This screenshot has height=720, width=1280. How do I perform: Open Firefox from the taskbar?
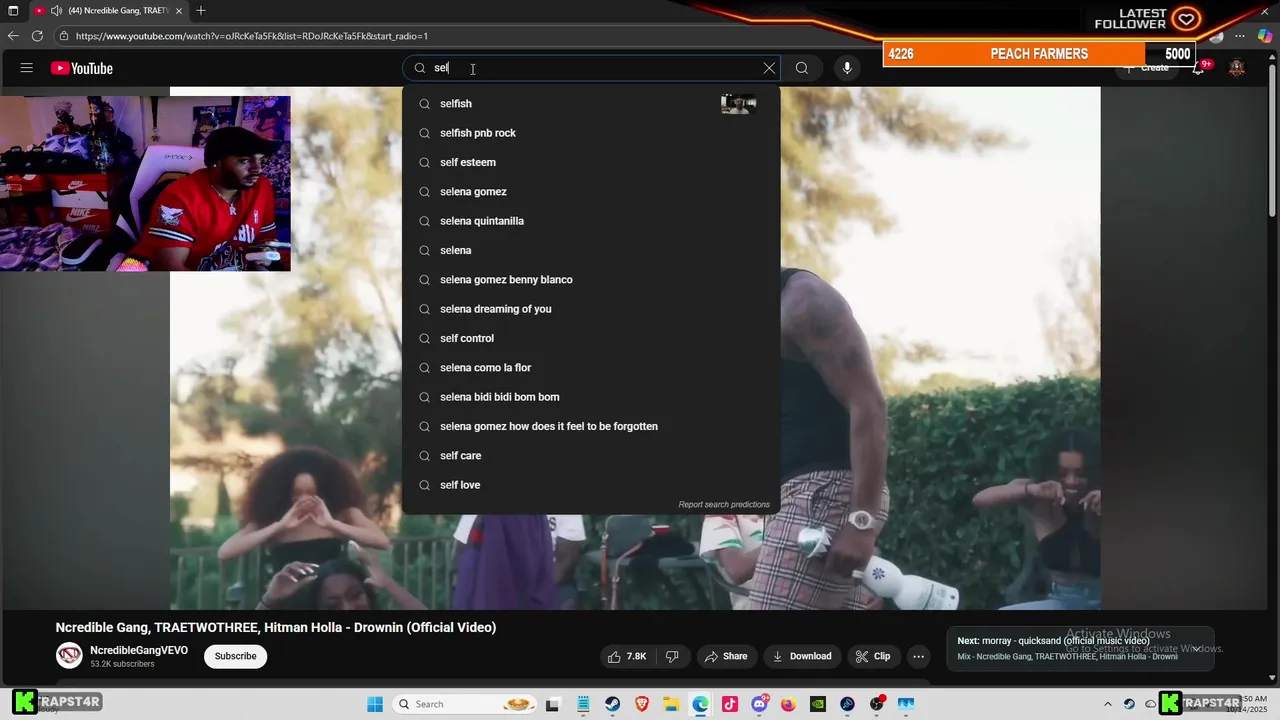click(x=788, y=704)
